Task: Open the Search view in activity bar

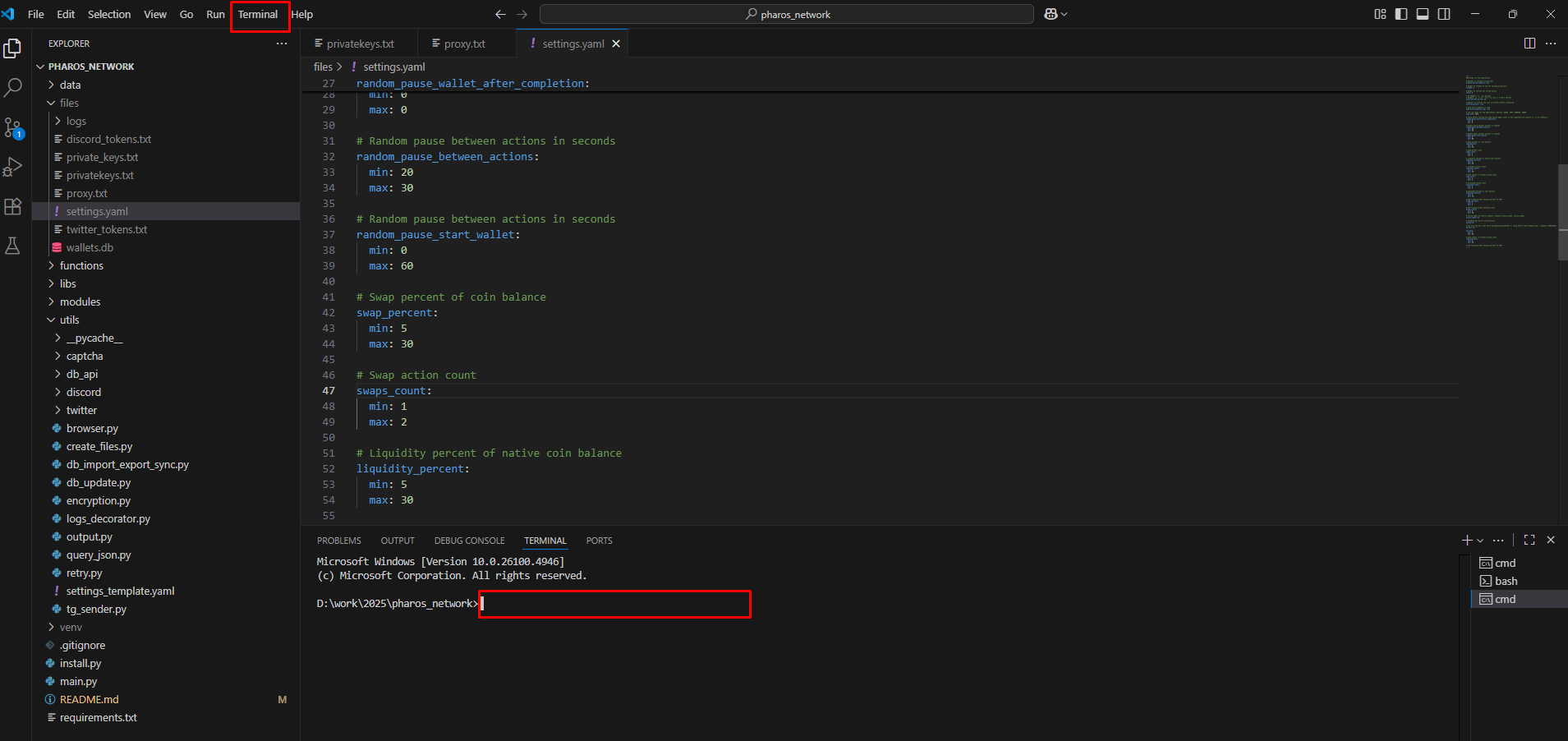Action: [13, 87]
